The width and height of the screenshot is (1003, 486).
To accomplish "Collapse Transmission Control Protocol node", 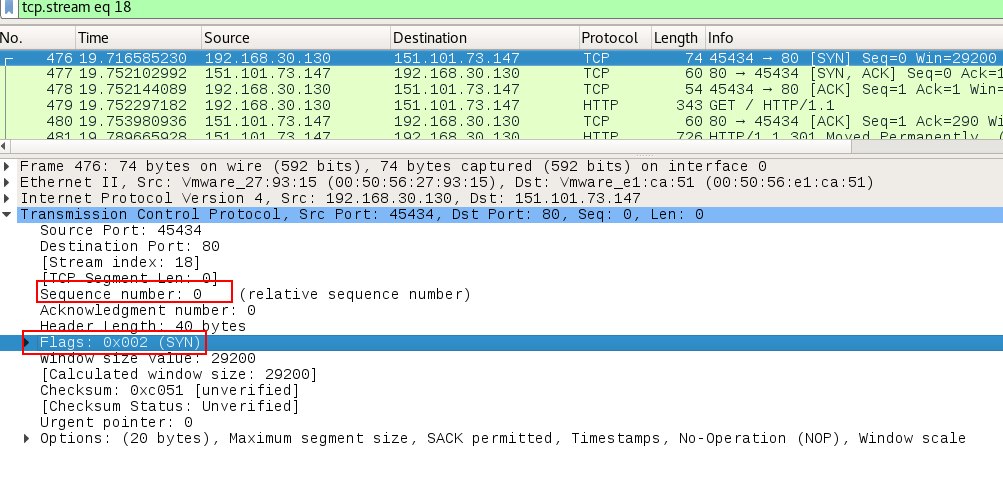I will pyautogui.click(x=7, y=214).
